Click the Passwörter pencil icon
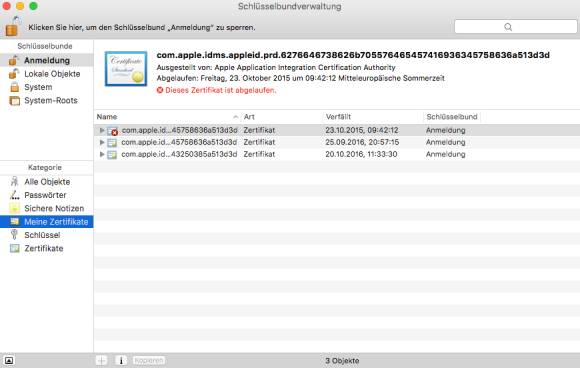This screenshot has height=368, width=580. click(x=14, y=195)
